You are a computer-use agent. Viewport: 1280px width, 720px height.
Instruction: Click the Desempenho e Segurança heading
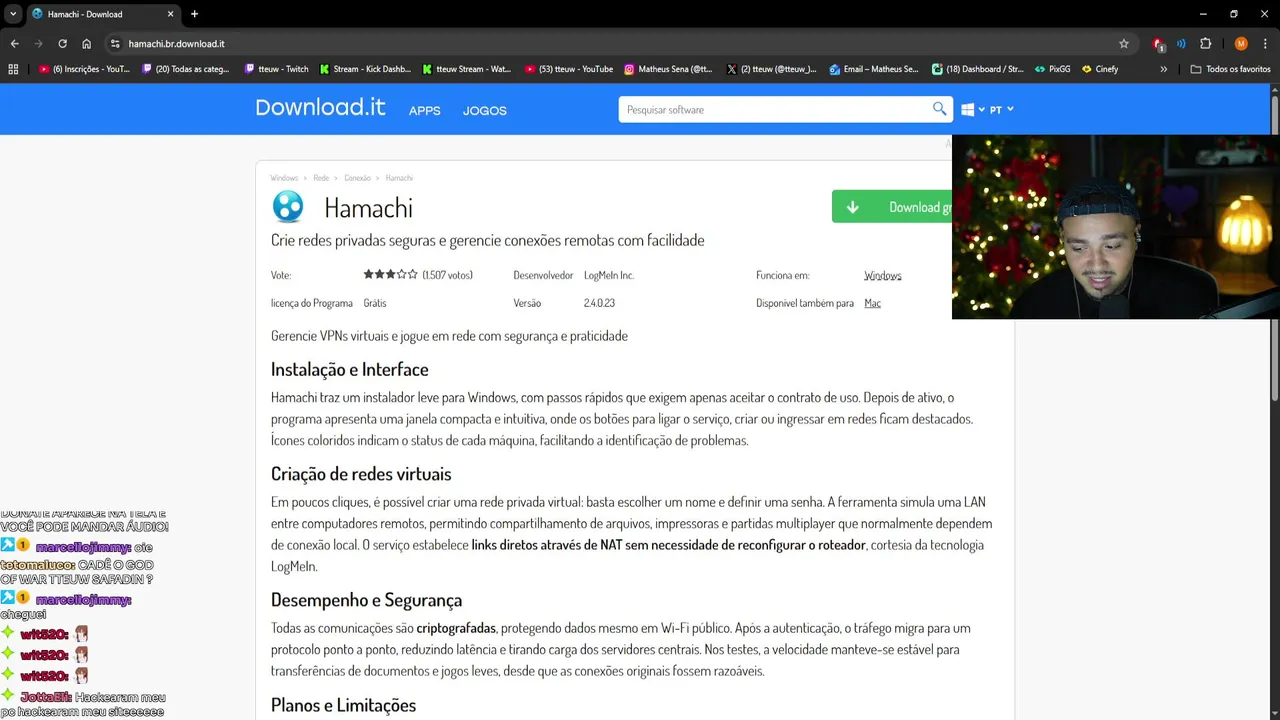pyautogui.click(x=366, y=600)
